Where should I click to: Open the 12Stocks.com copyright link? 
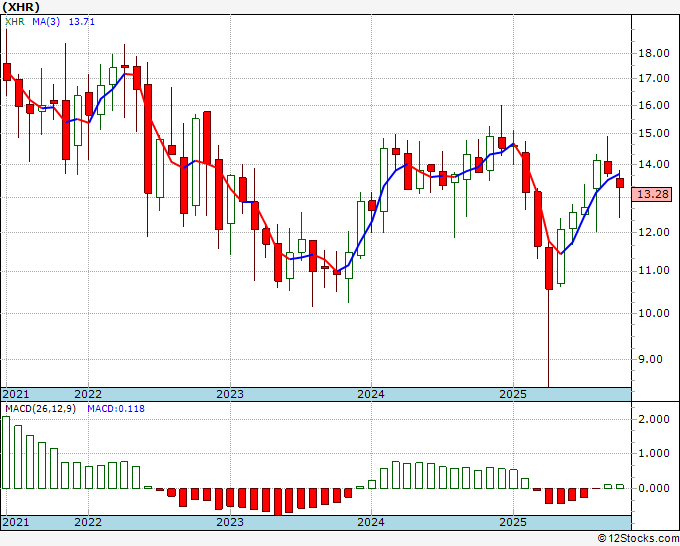(638, 539)
